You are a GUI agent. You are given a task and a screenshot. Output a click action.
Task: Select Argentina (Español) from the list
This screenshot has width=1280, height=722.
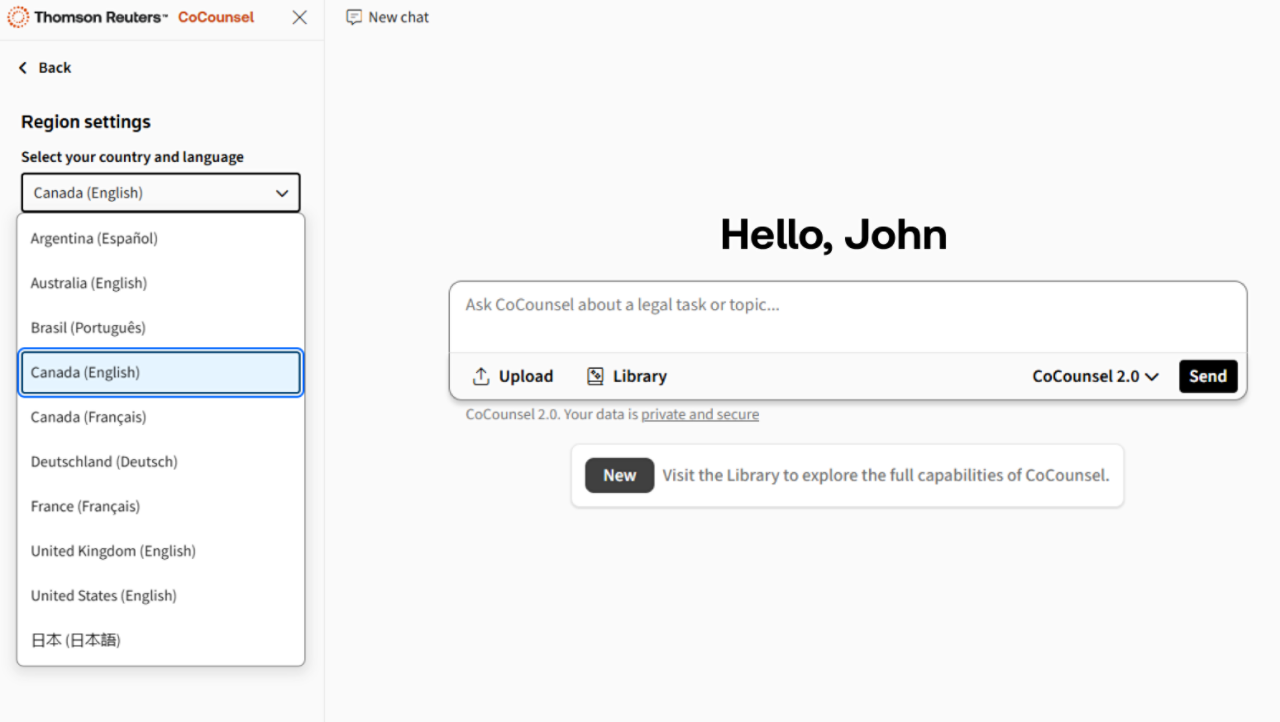coord(94,238)
